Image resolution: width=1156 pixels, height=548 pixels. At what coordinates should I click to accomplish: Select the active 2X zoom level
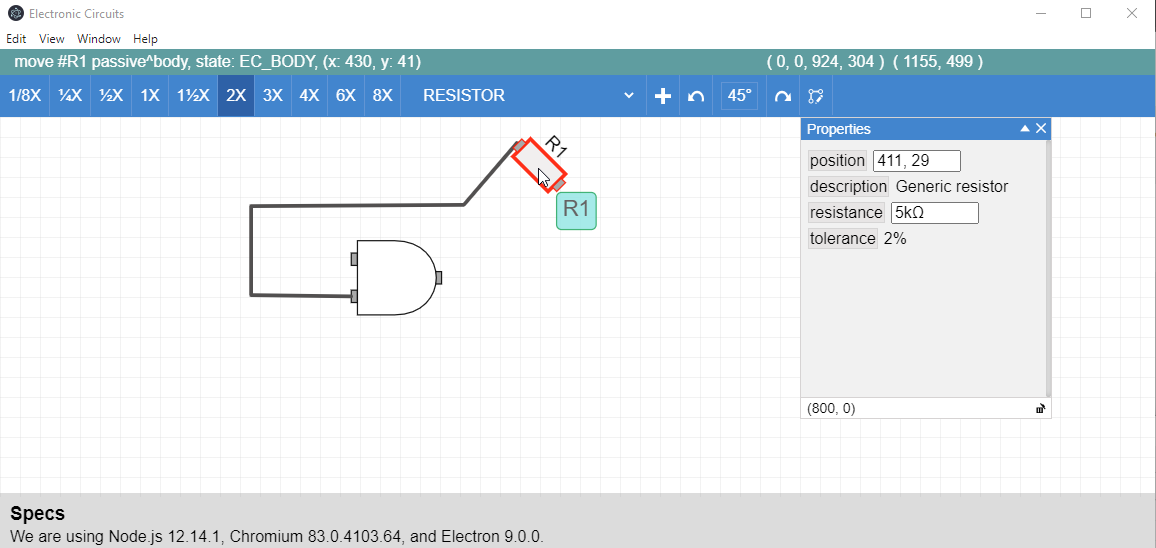click(236, 96)
